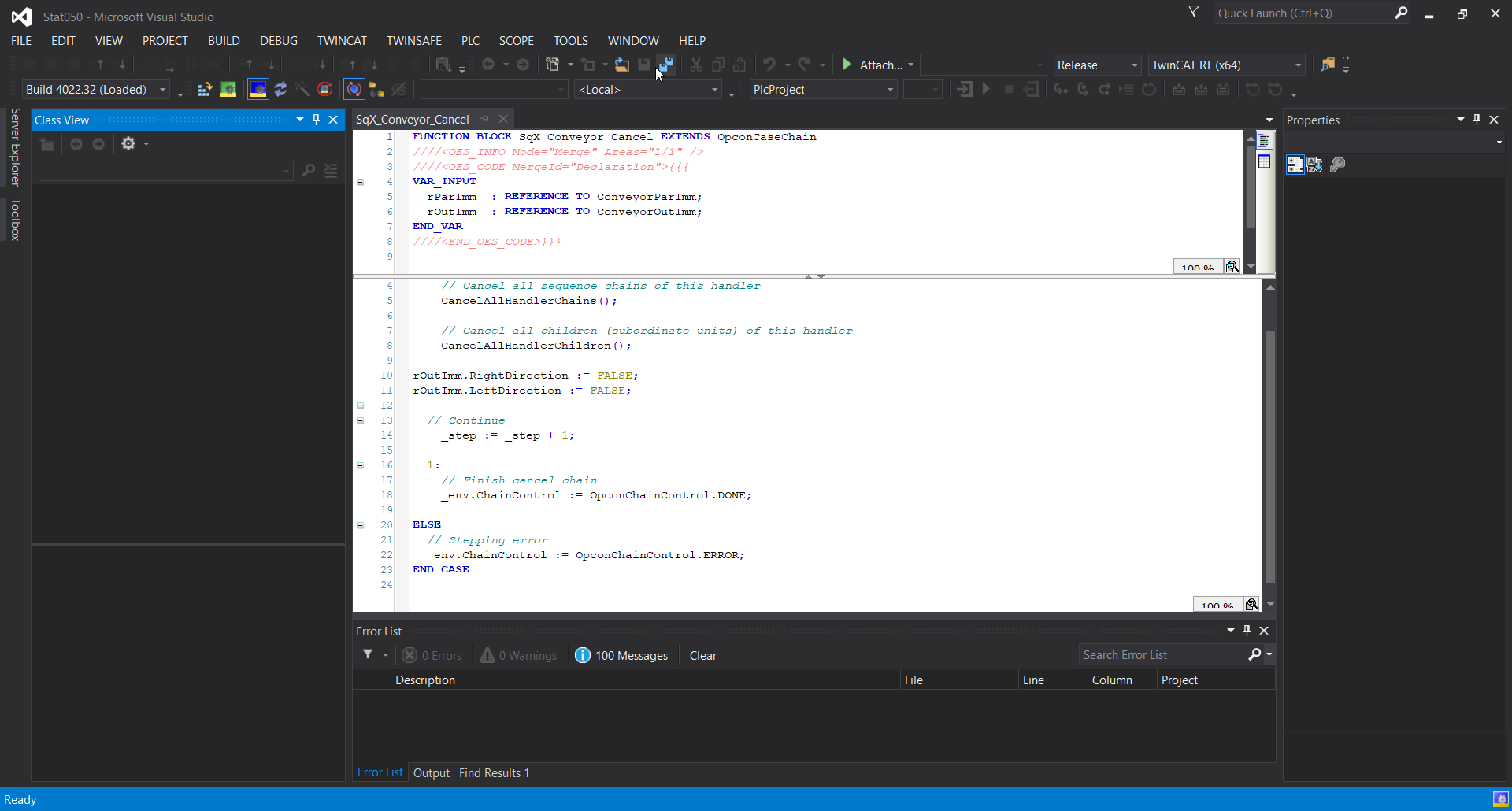Image resolution: width=1512 pixels, height=811 pixels.
Task: Click Clear in the Error List
Action: tap(702, 656)
